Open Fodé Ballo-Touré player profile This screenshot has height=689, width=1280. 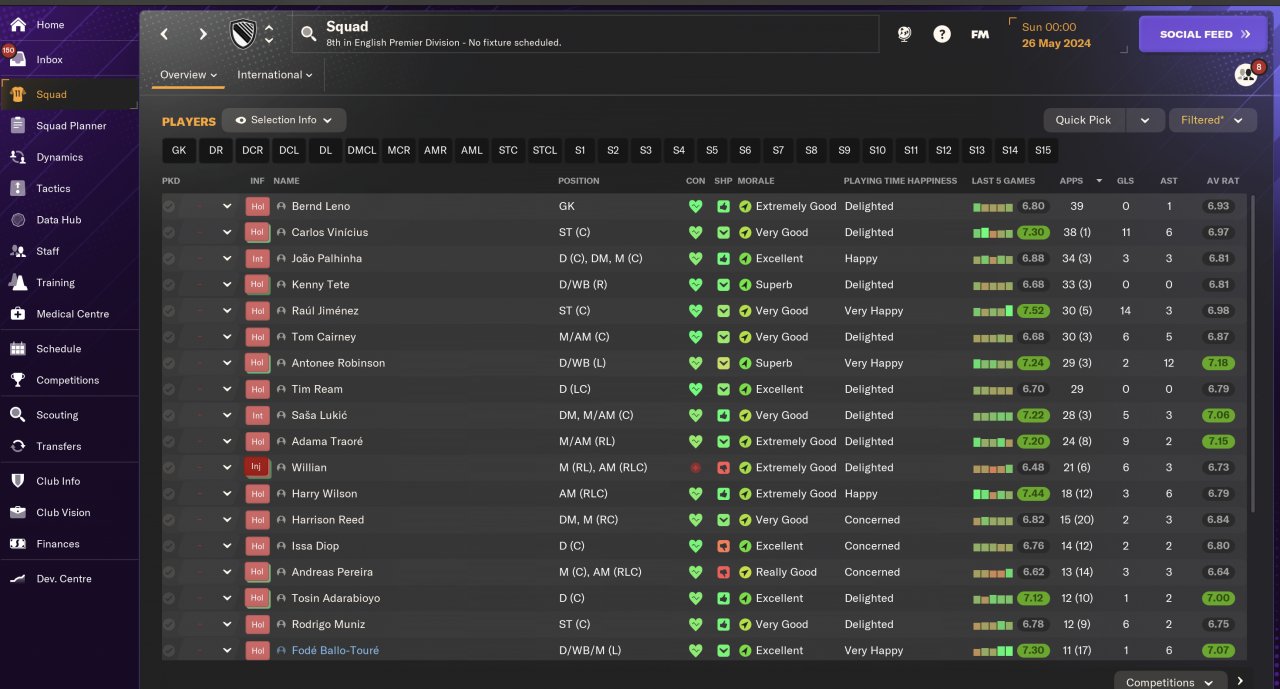(x=335, y=650)
